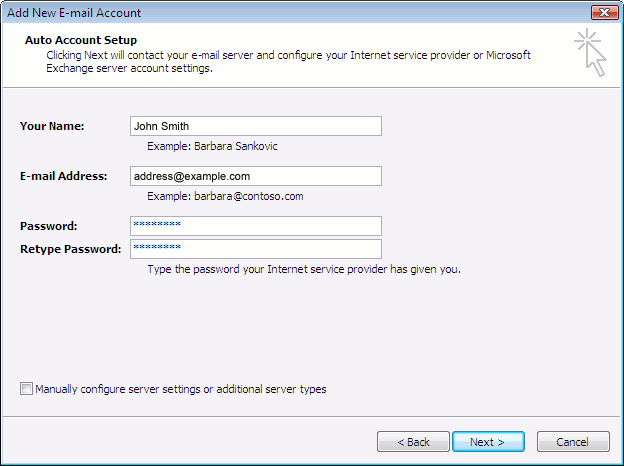The height and width of the screenshot is (466, 624).
Task: Click the "Your Name:" label
Action: tap(52, 126)
